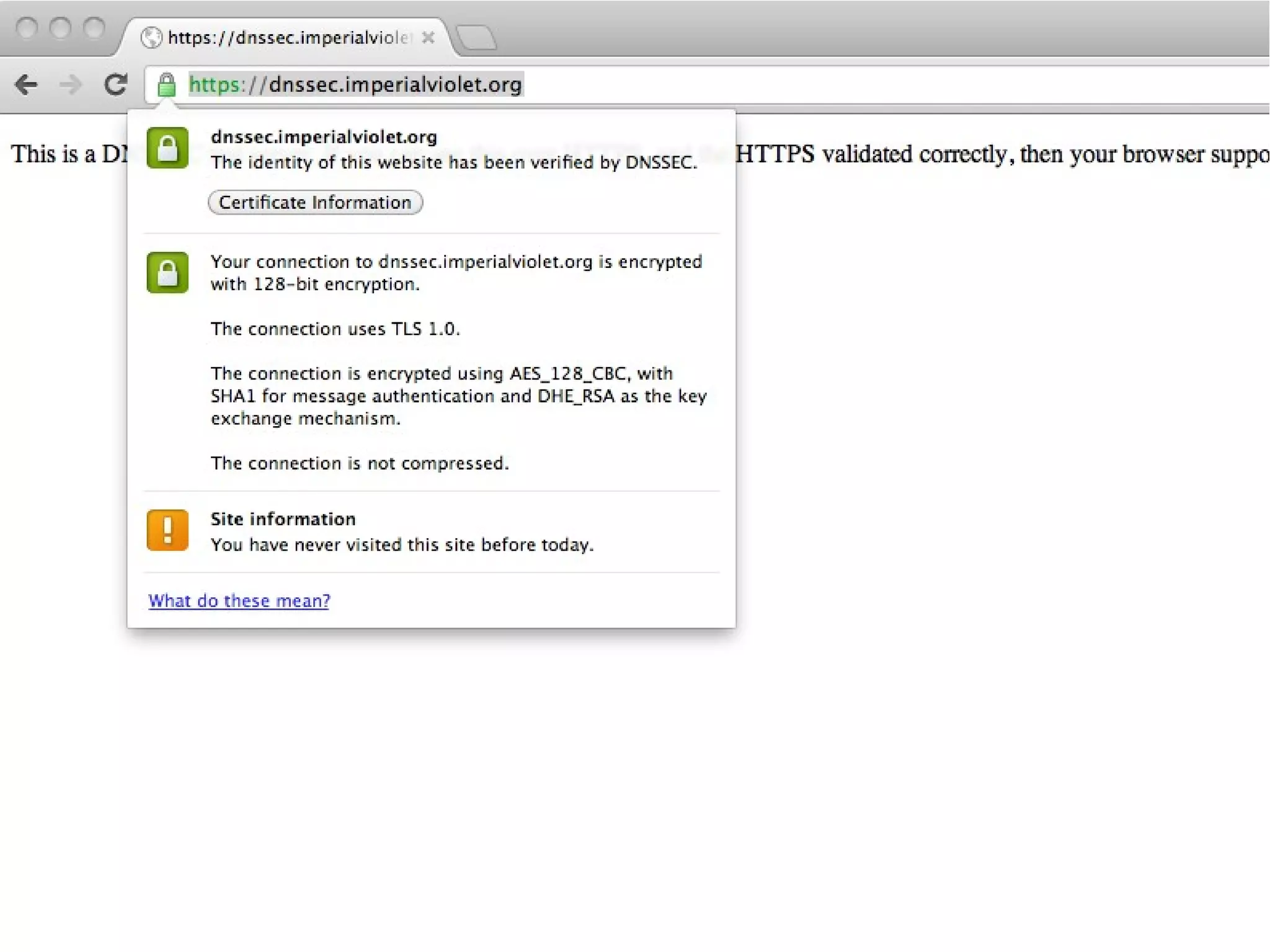Click the 'Site information' heading

click(283, 519)
